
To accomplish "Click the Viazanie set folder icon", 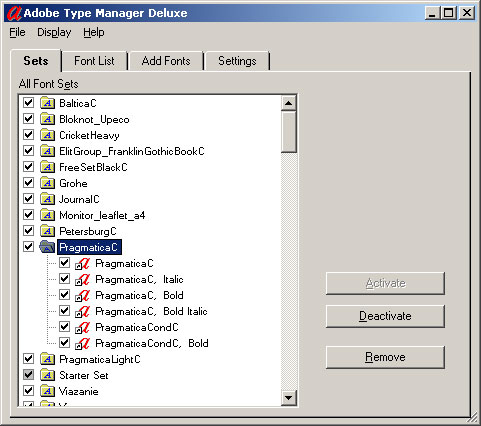I will pyautogui.click(x=47, y=391).
